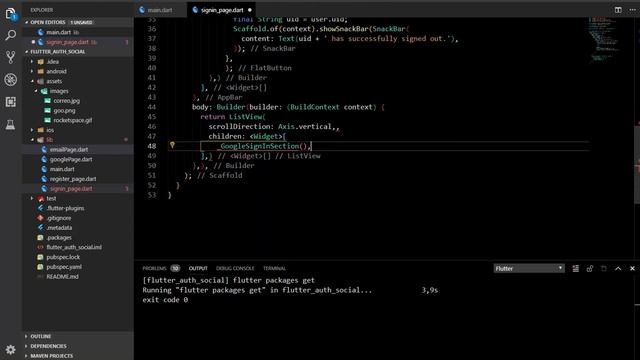Expand the android folder
Viewport: 640px width, 360px height.
point(78,71)
